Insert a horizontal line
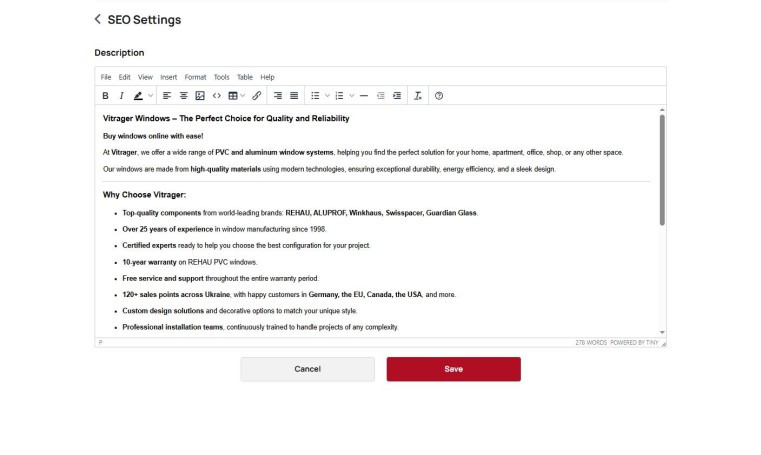 pyautogui.click(x=364, y=96)
